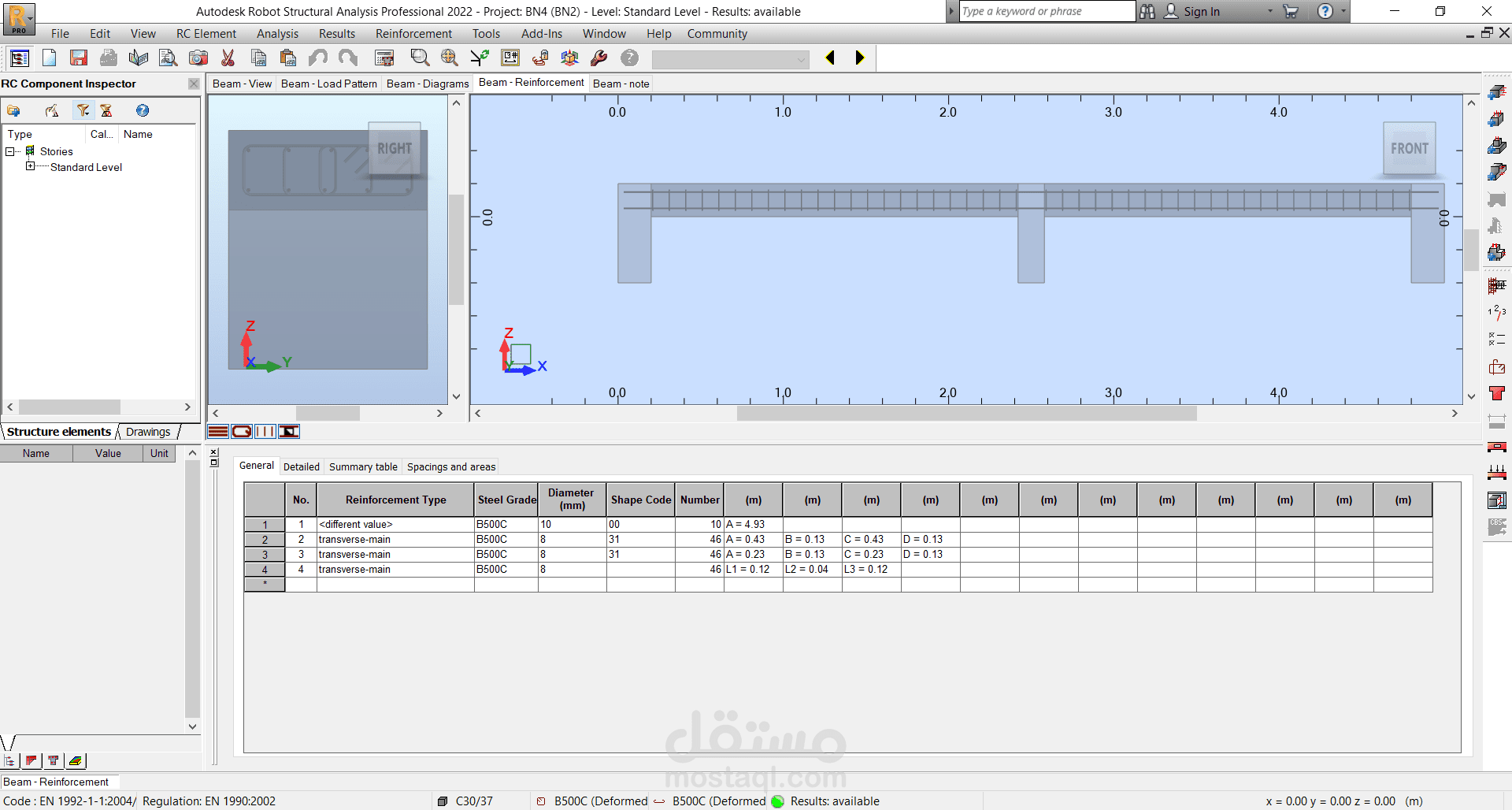Switch to Drawings tab in inspector
This screenshot has width=1512, height=810.
point(148,432)
